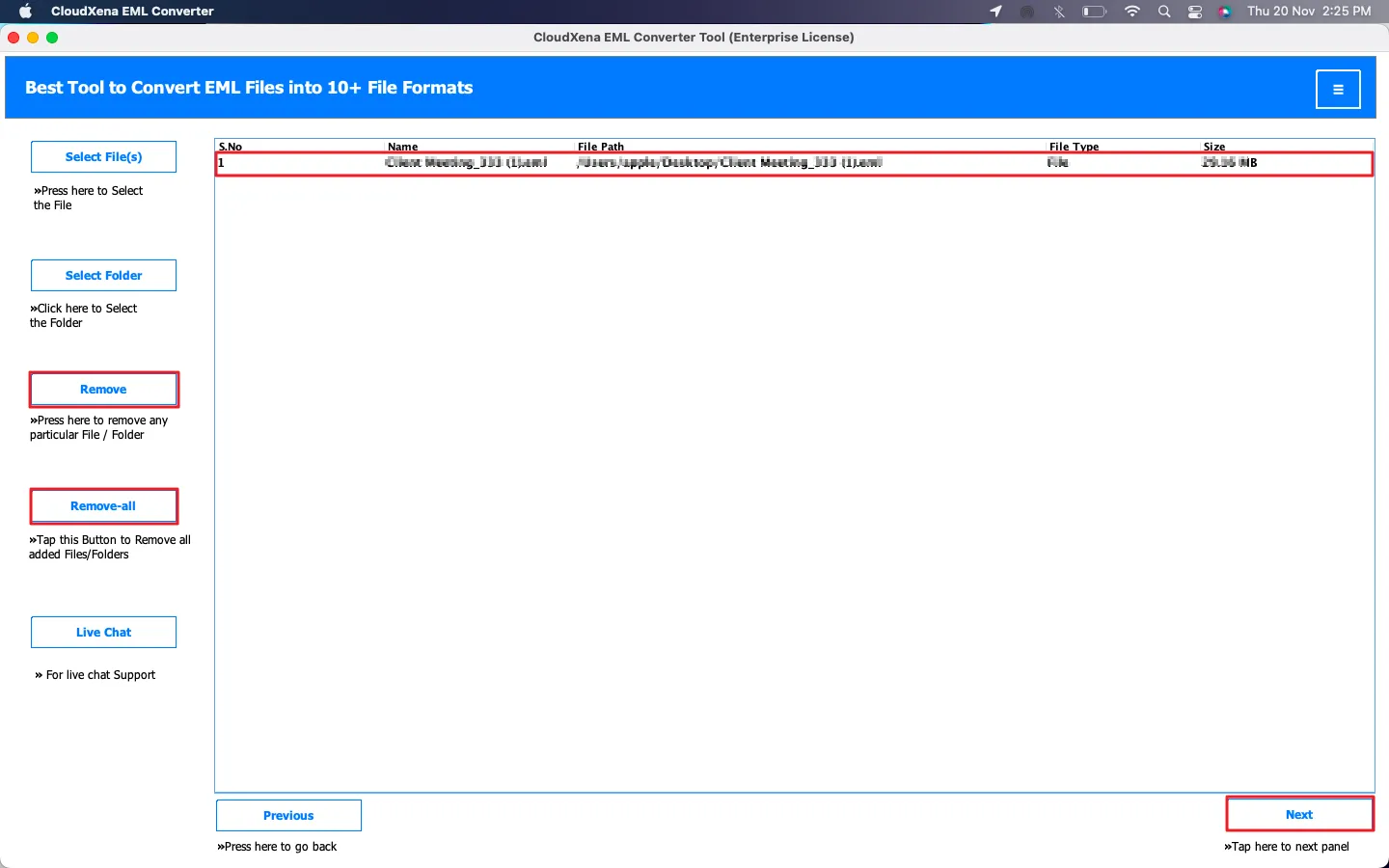1389x868 pixels.
Task: Click the Select Folder button
Action: point(103,276)
